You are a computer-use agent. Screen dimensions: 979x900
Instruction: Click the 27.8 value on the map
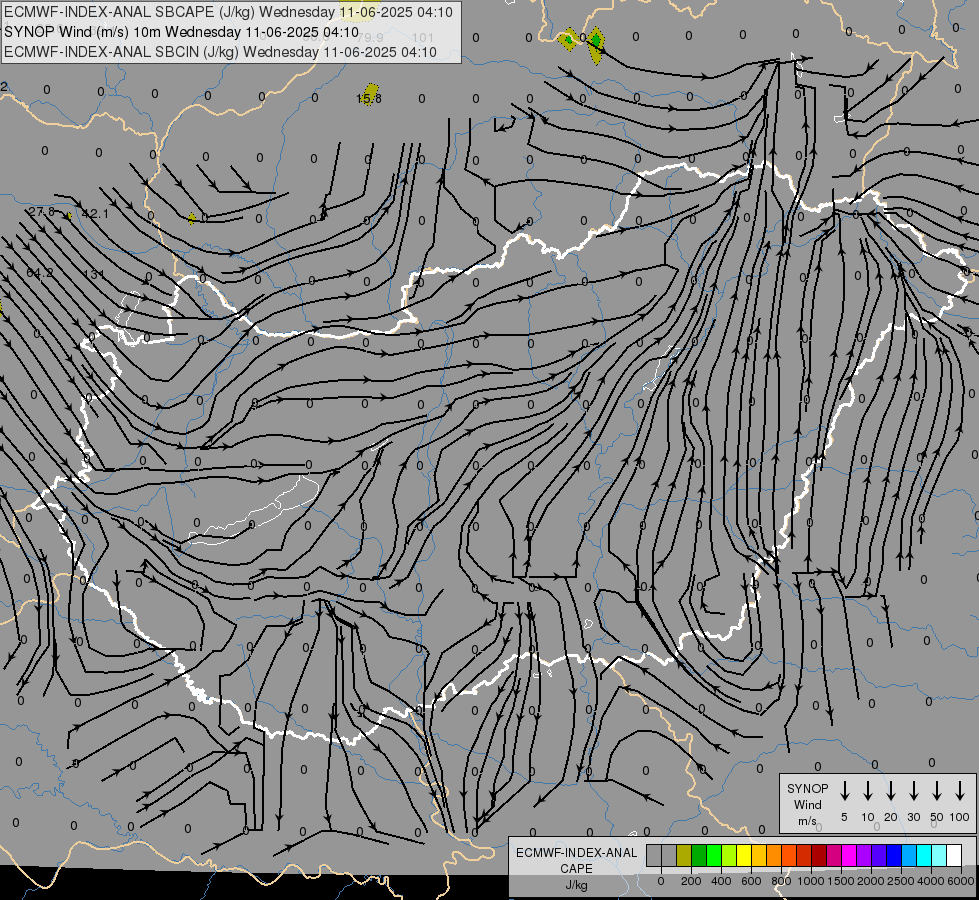tap(42, 212)
